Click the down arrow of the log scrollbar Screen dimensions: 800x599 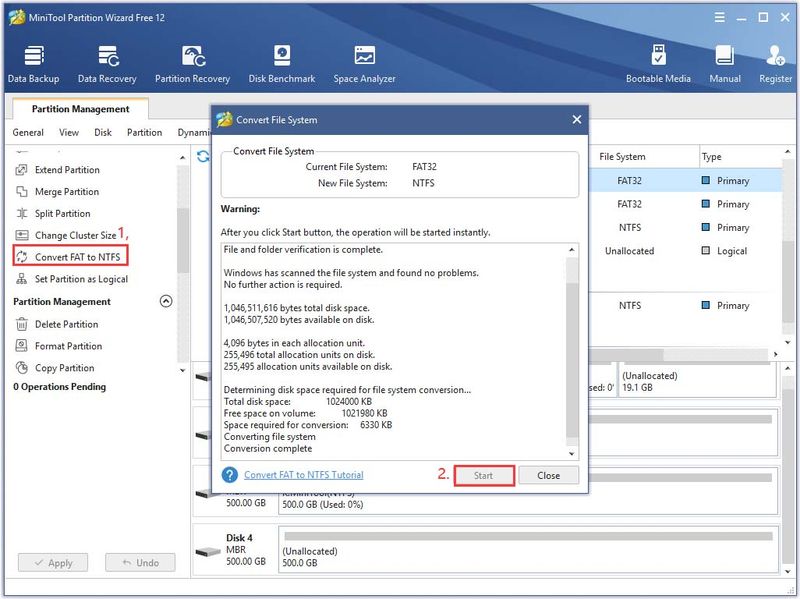571,453
